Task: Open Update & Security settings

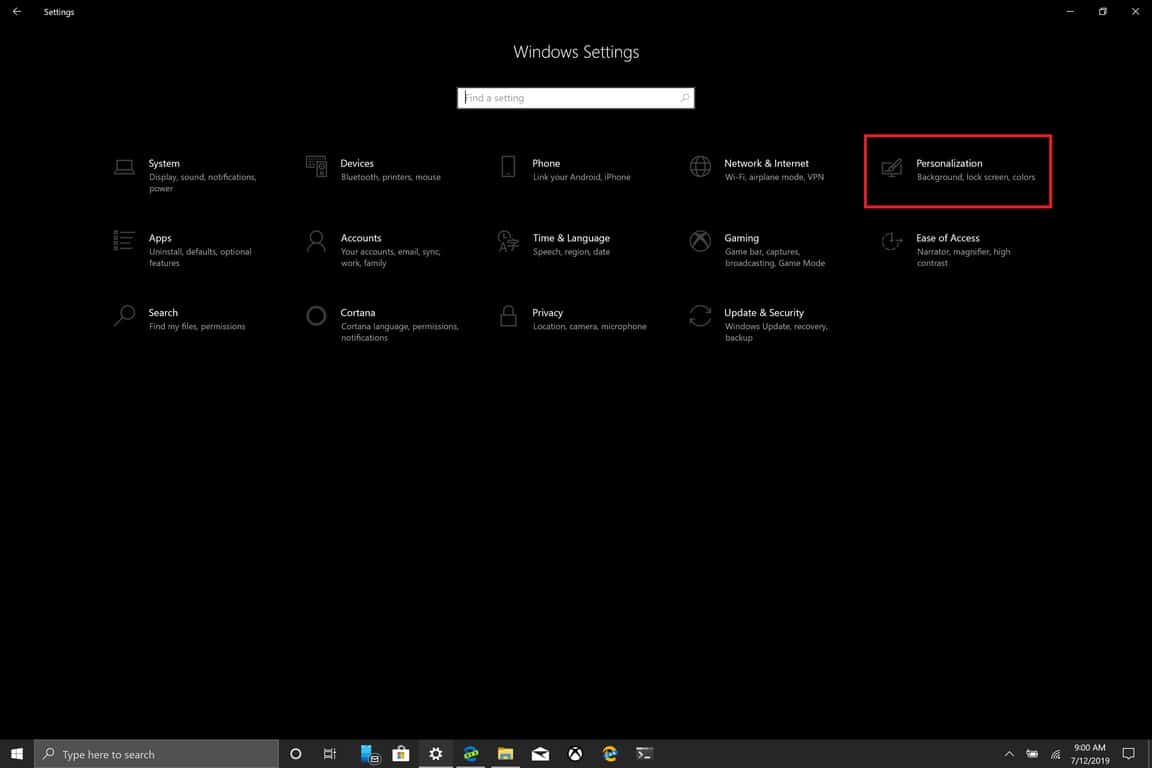Action: pyautogui.click(x=760, y=324)
